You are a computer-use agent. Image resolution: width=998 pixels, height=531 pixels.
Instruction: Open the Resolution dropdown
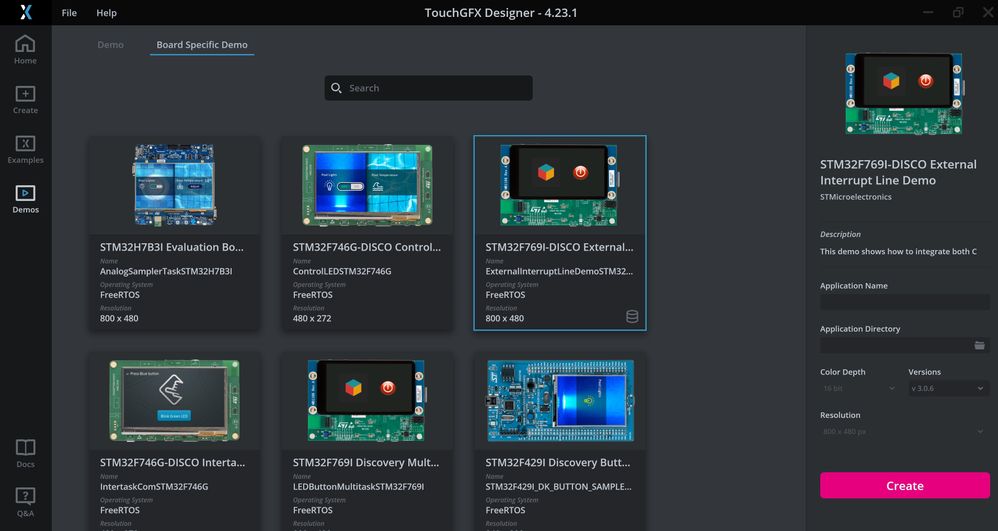click(904, 432)
